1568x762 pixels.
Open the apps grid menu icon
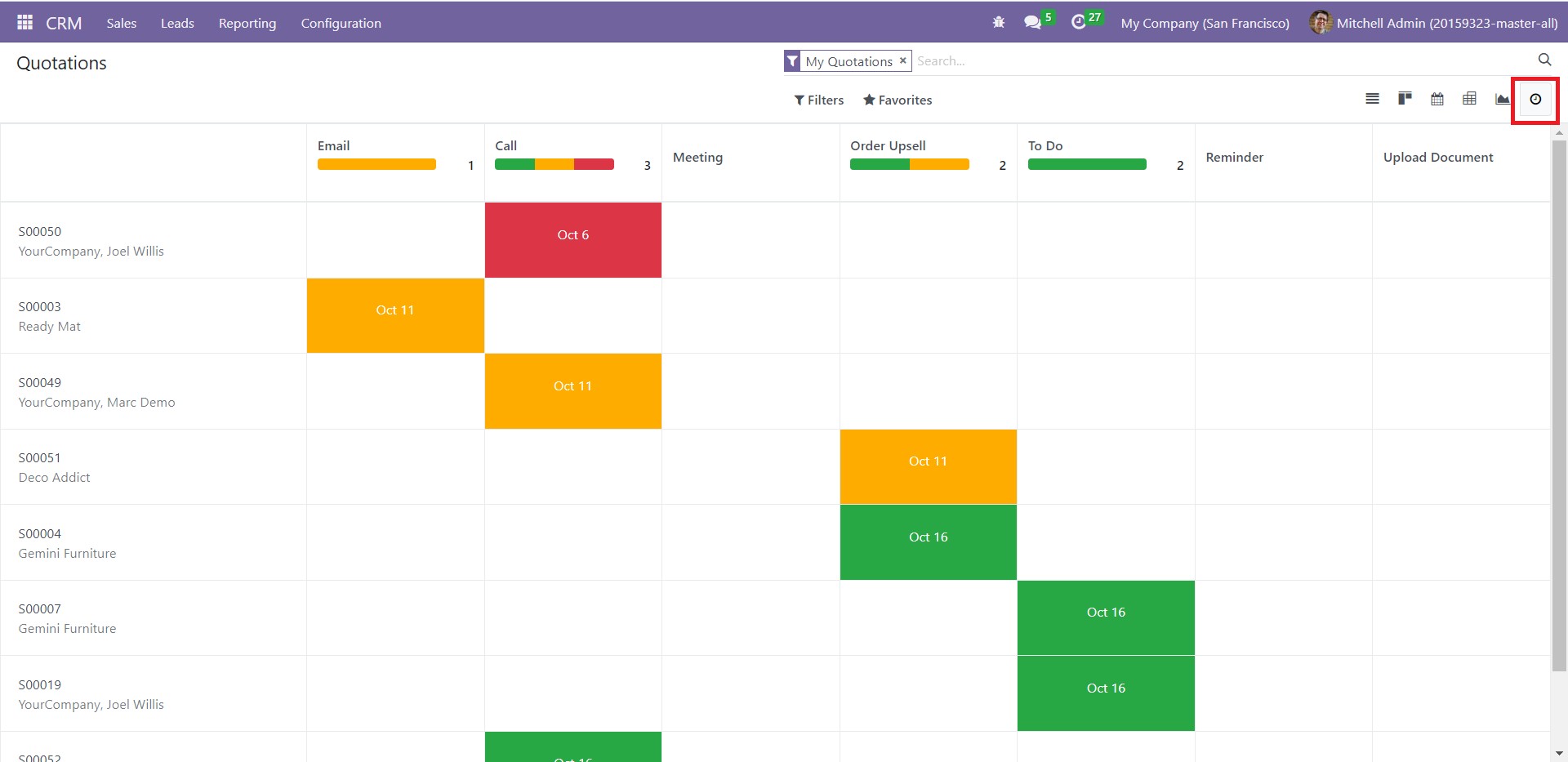pyautogui.click(x=24, y=22)
